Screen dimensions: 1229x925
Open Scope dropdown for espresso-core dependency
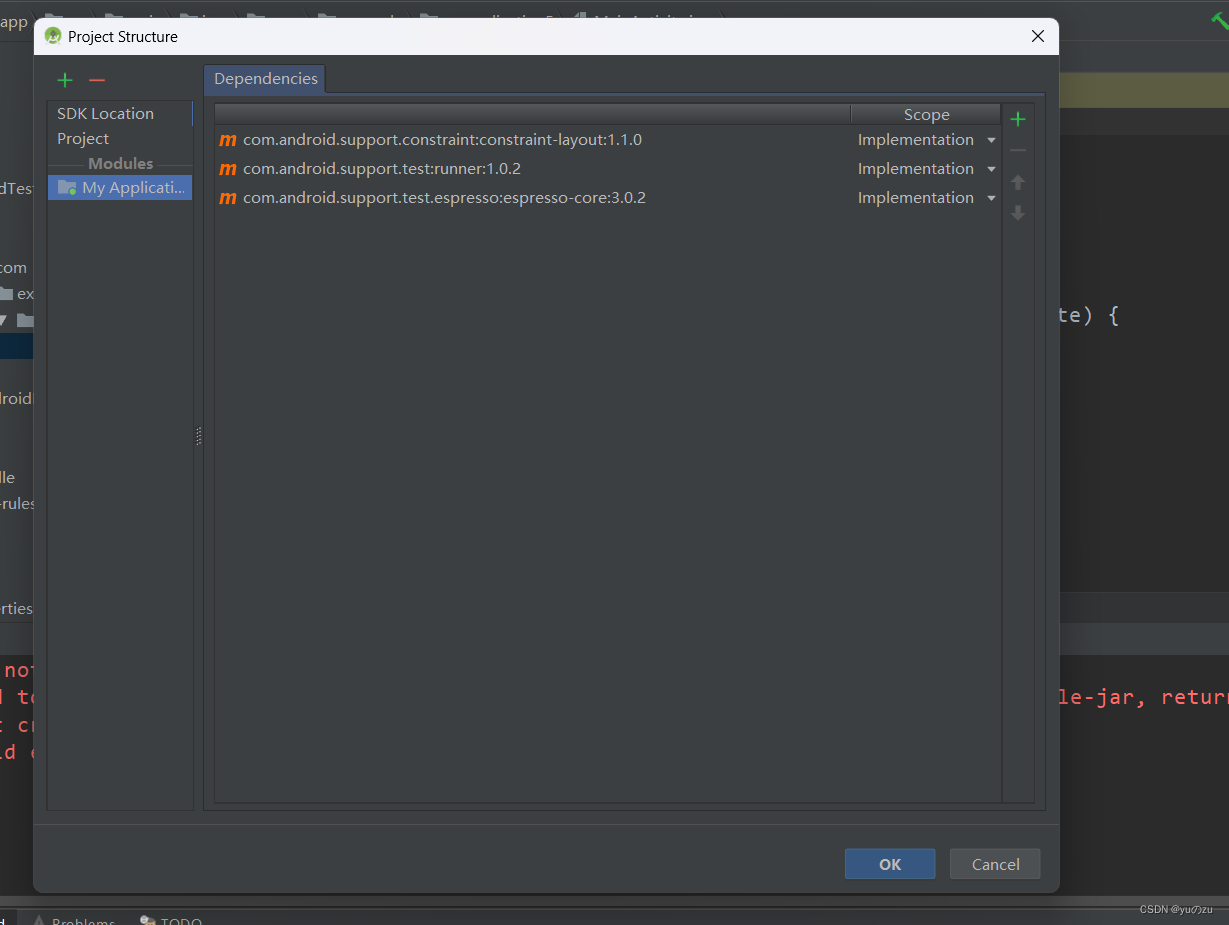(x=990, y=197)
